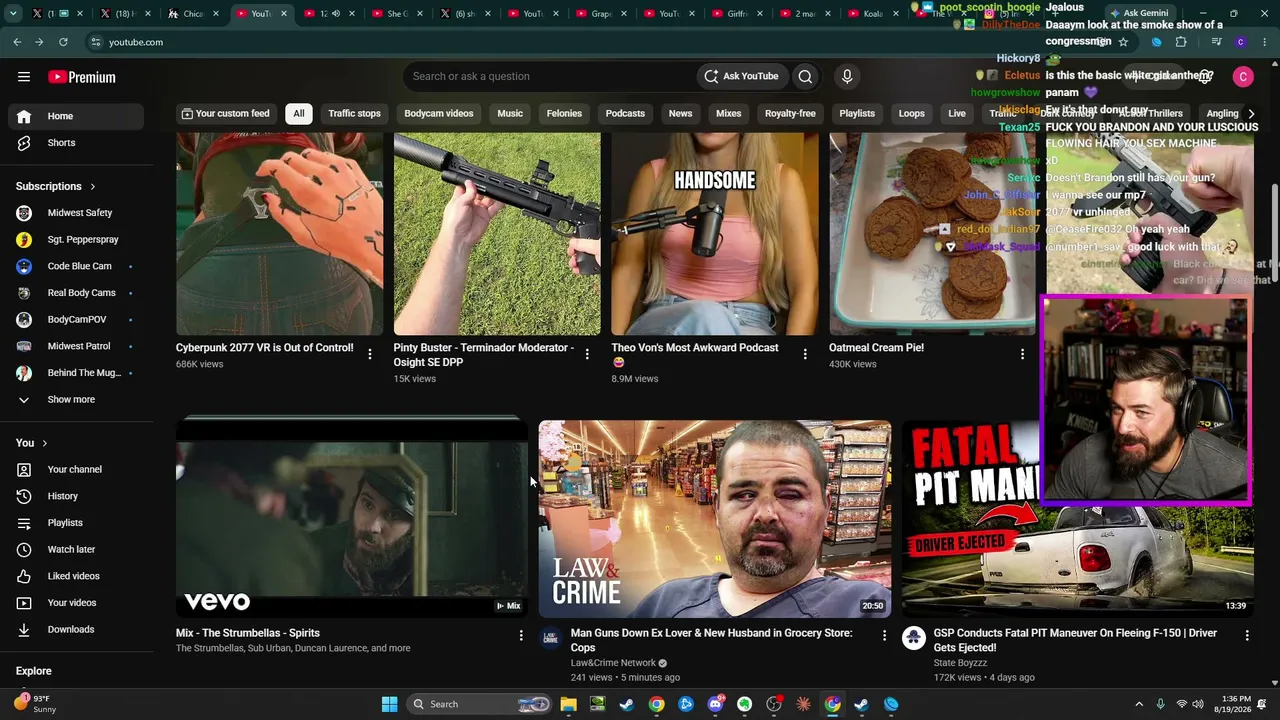Toggle the Bodycam videos filter chip
1280x720 pixels.
[x=439, y=113]
